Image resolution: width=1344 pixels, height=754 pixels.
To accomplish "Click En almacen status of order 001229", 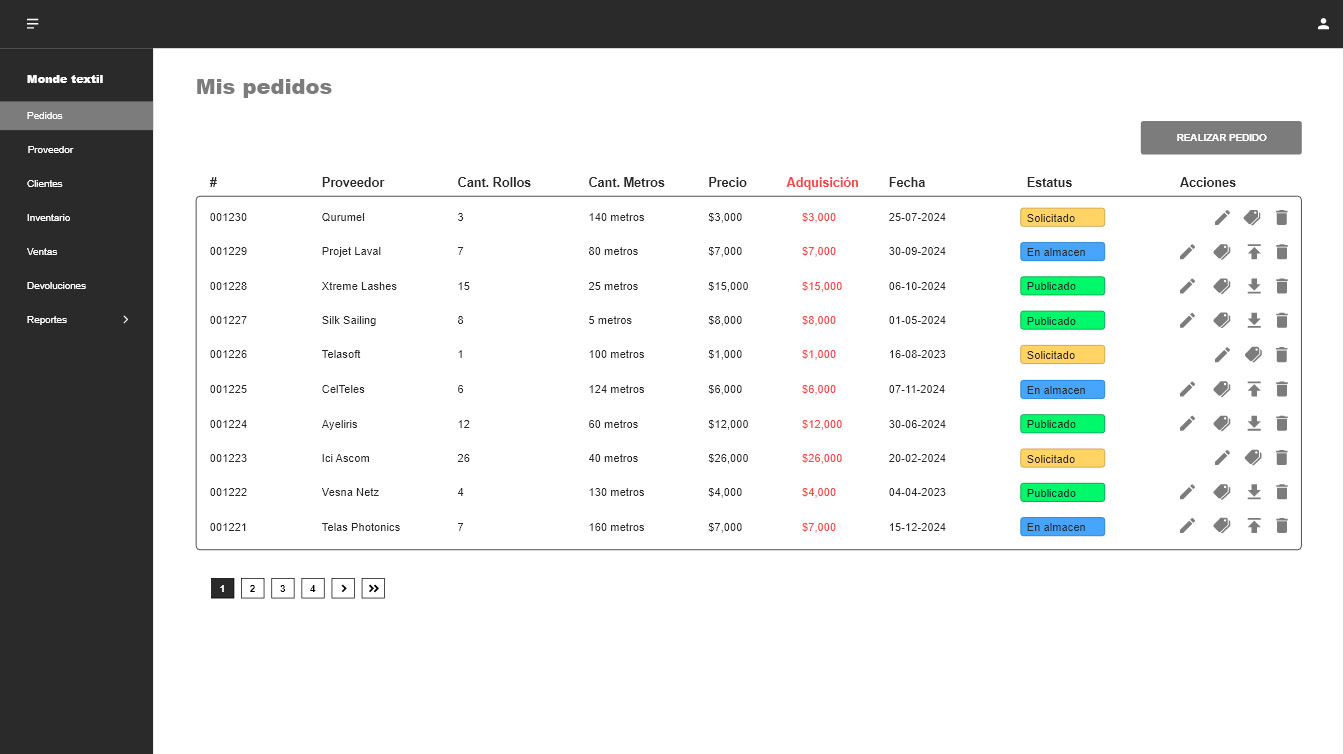I will pos(1062,252).
